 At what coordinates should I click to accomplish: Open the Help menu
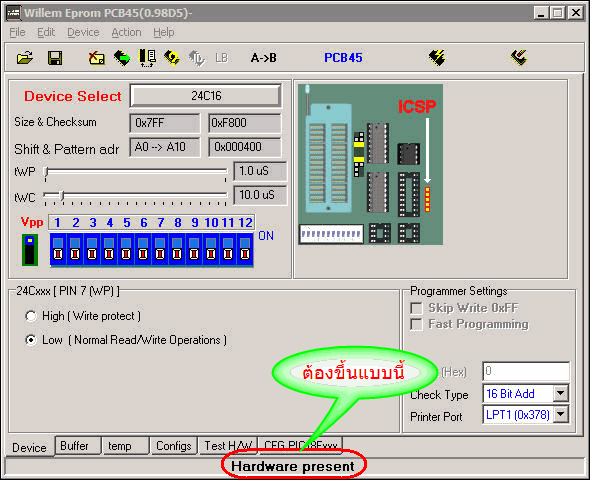[164, 32]
